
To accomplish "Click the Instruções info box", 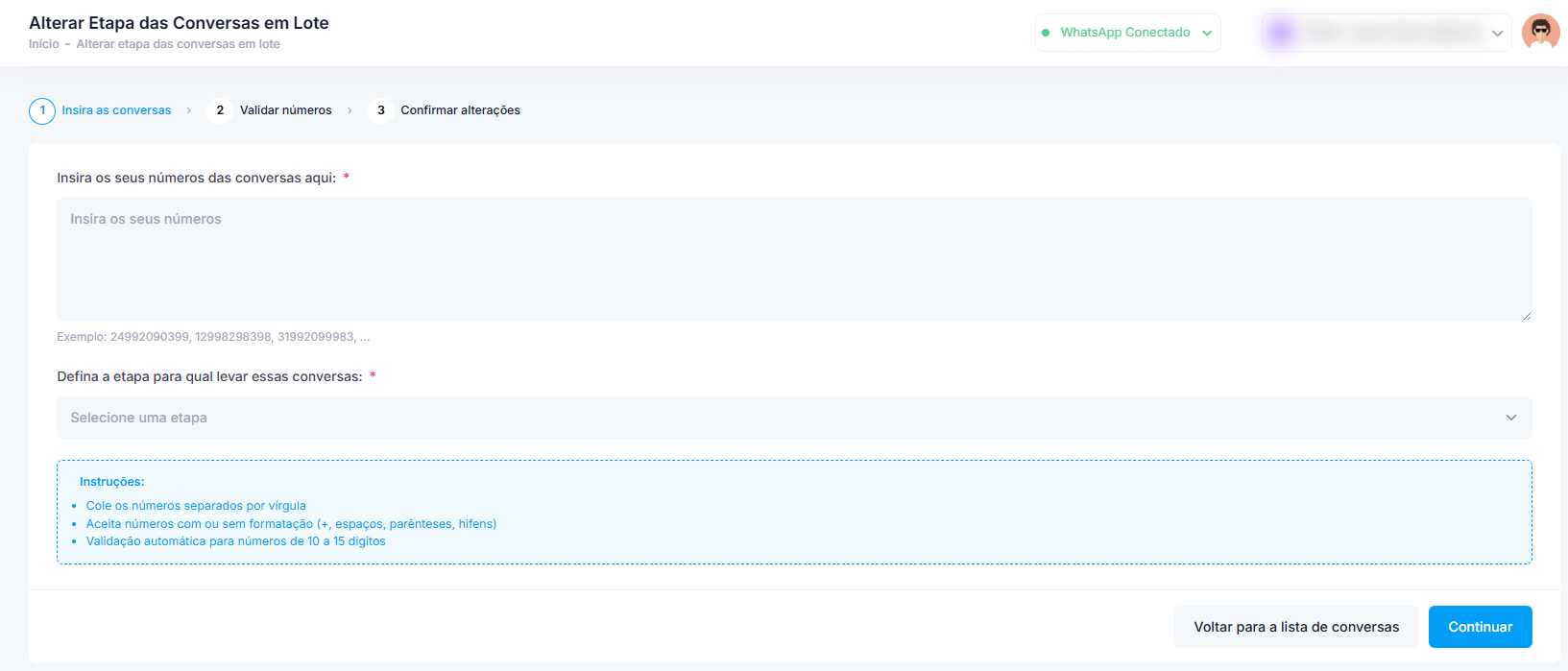I will [793, 512].
